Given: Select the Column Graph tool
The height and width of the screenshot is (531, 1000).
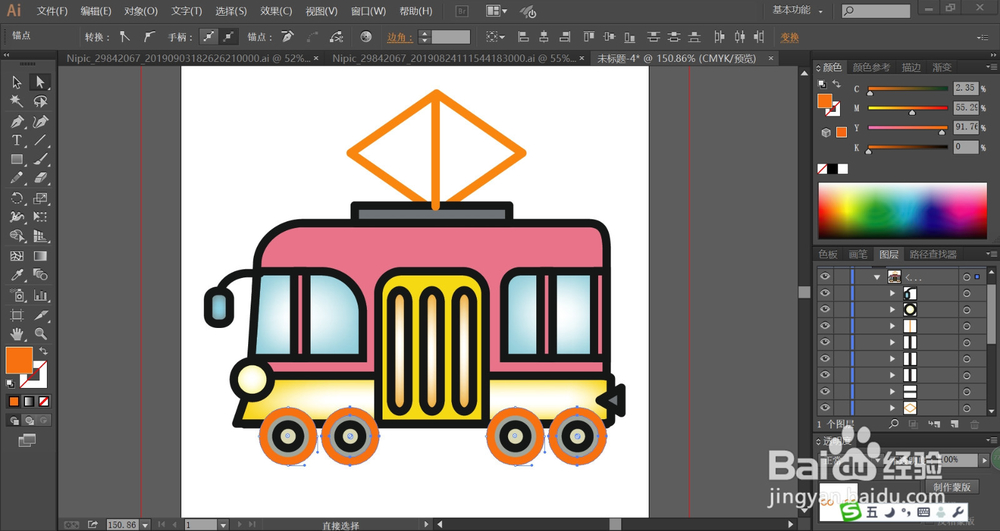Looking at the screenshot, I should click(40, 295).
